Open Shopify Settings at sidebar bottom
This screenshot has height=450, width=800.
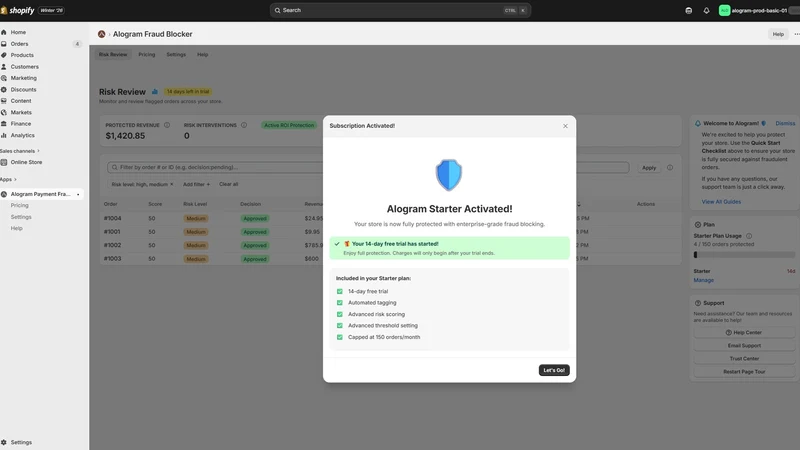click(x=21, y=442)
